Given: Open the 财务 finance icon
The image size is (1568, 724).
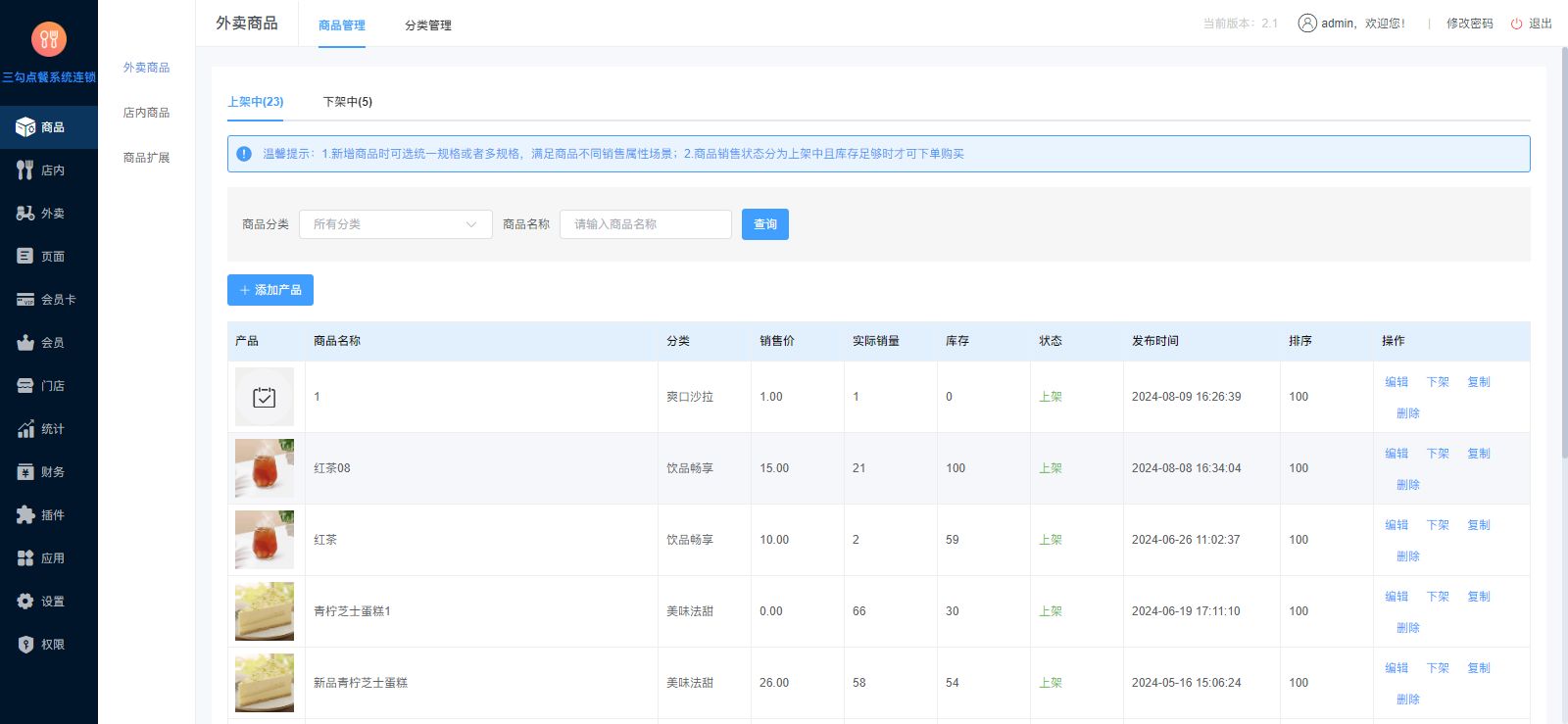Looking at the screenshot, I should point(25,472).
